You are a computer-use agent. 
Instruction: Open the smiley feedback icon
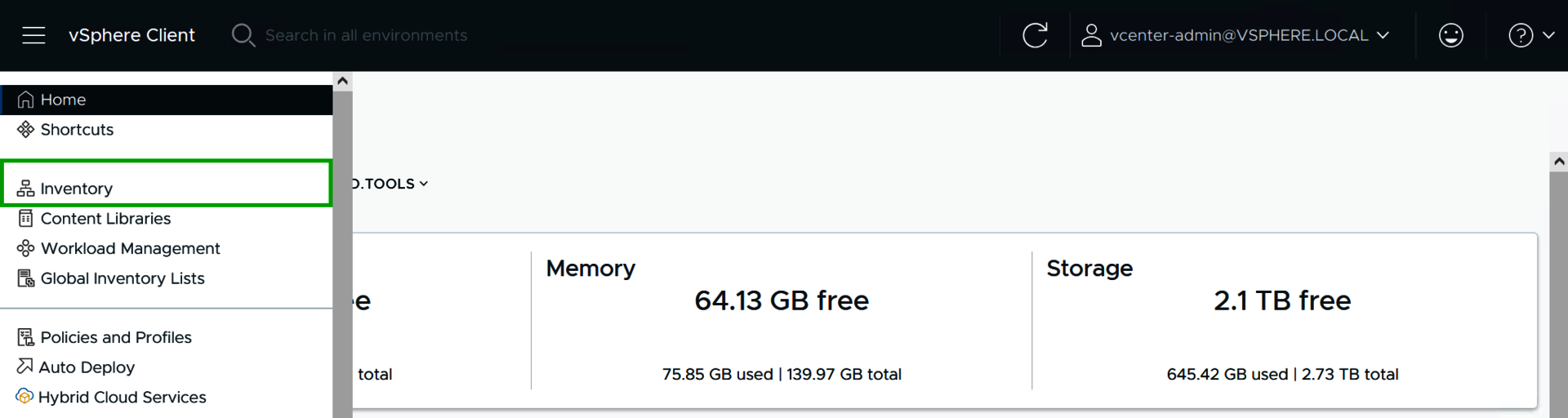tap(1450, 35)
